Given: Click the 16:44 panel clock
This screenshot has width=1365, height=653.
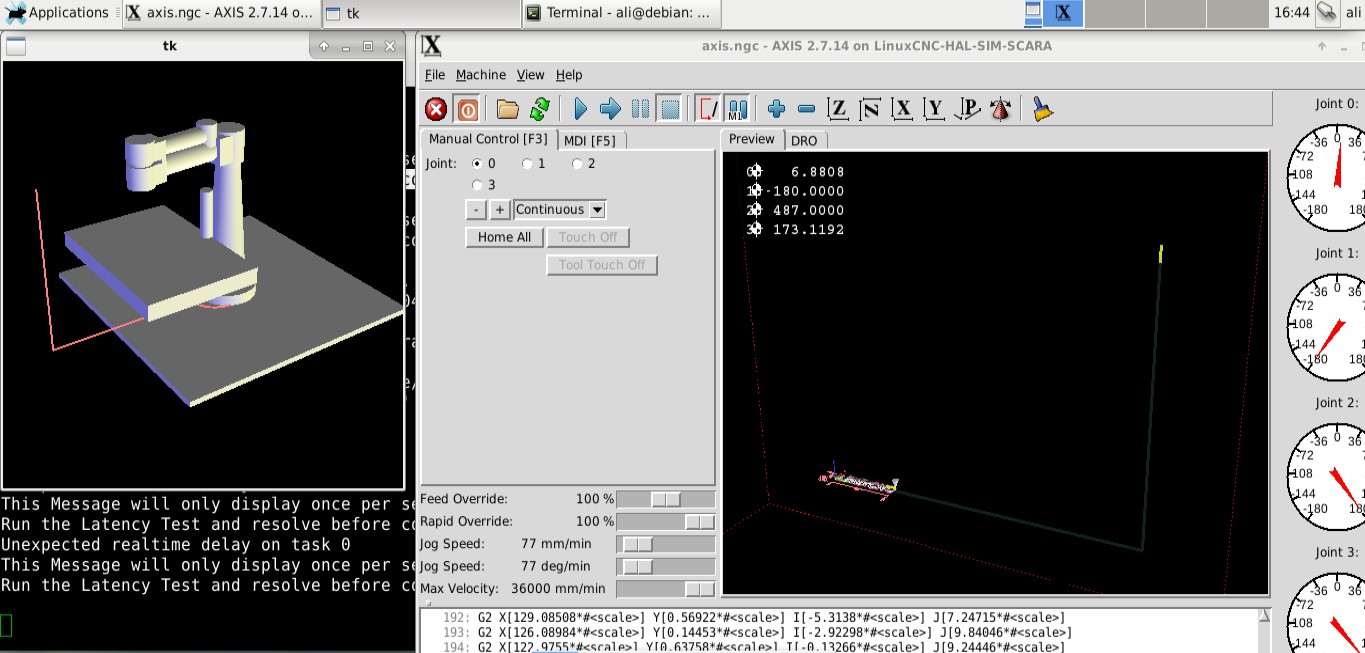Looking at the screenshot, I should (x=1292, y=13).
